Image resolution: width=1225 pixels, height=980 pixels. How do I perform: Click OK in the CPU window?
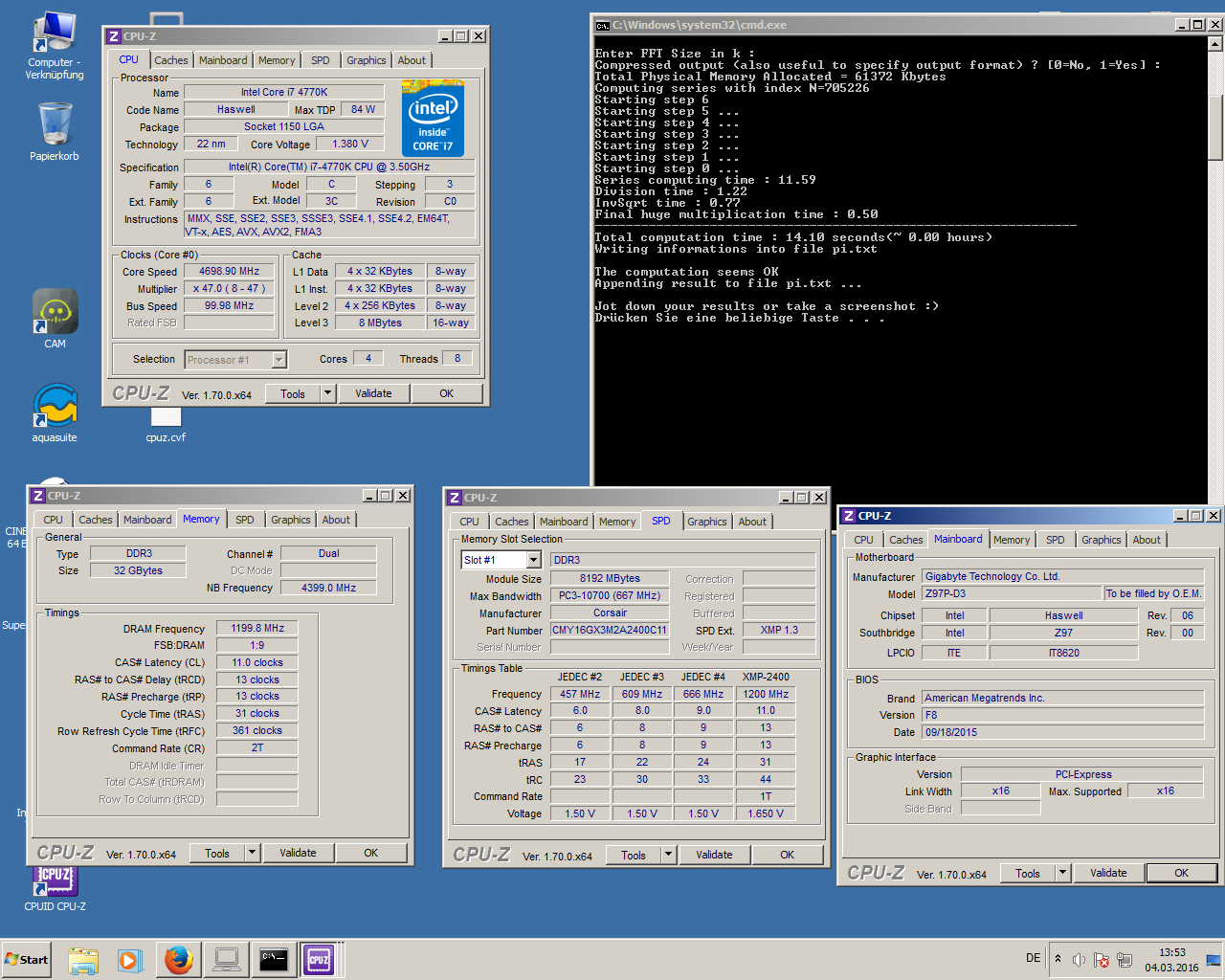click(x=447, y=393)
